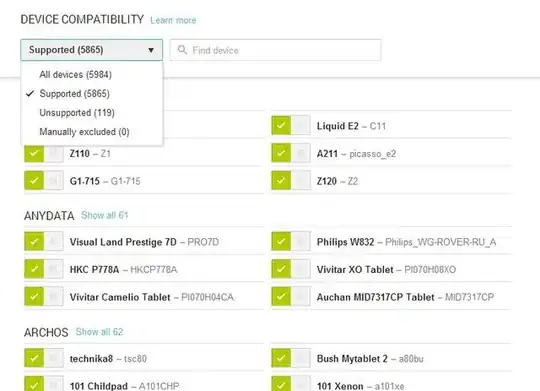
Task: Switch off the A211 picasso_e2 toggle
Action: pyautogui.click(x=291, y=153)
